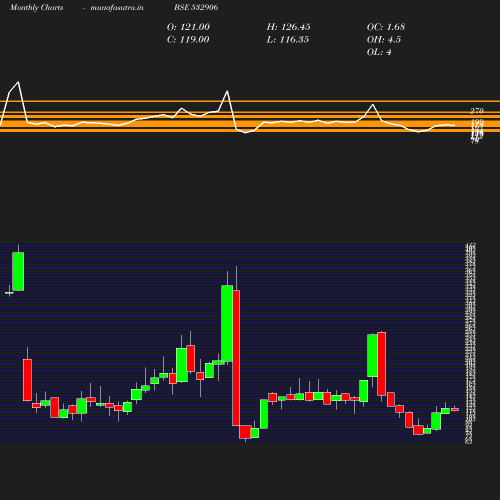Click the munafasutra.in watermark label
This screenshot has height=500, width=500.
click(x=117, y=7)
